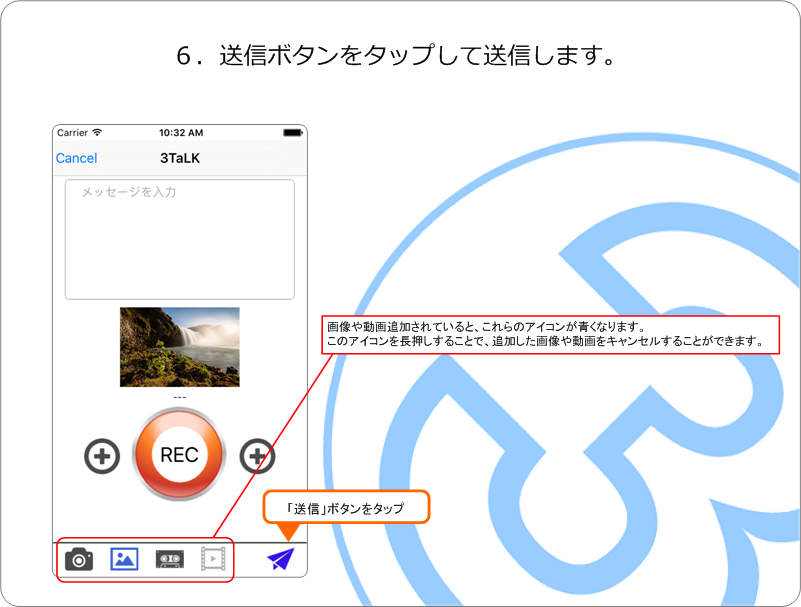Tap the Wi-Fi icon in status bar
This screenshot has width=801, height=607.
pyautogui.click(x=97, y=132)
